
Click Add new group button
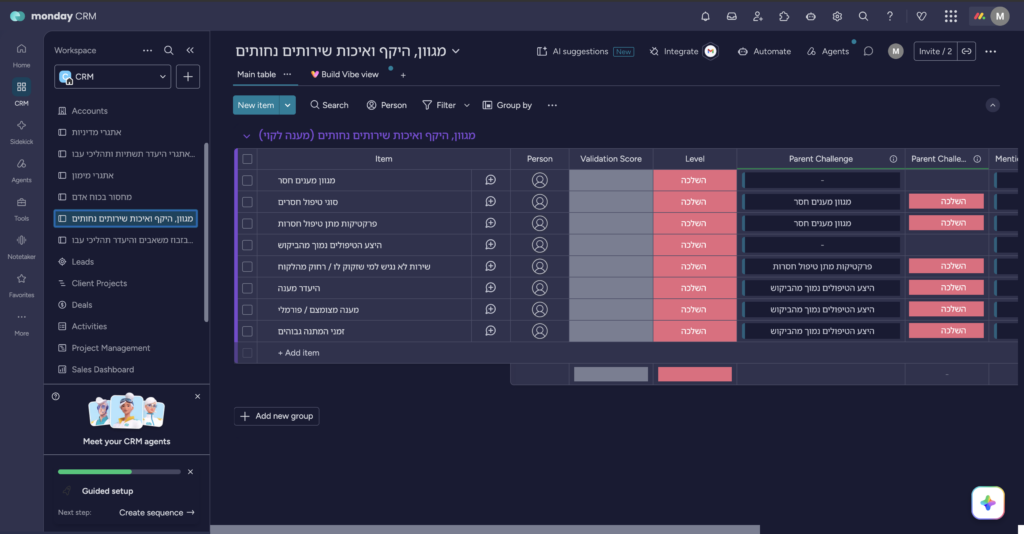276,416
